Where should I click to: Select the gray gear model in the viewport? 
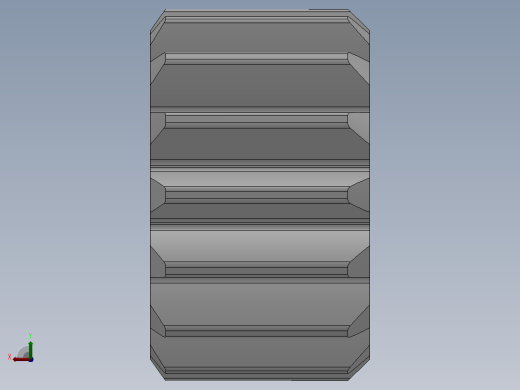point(260,195)
